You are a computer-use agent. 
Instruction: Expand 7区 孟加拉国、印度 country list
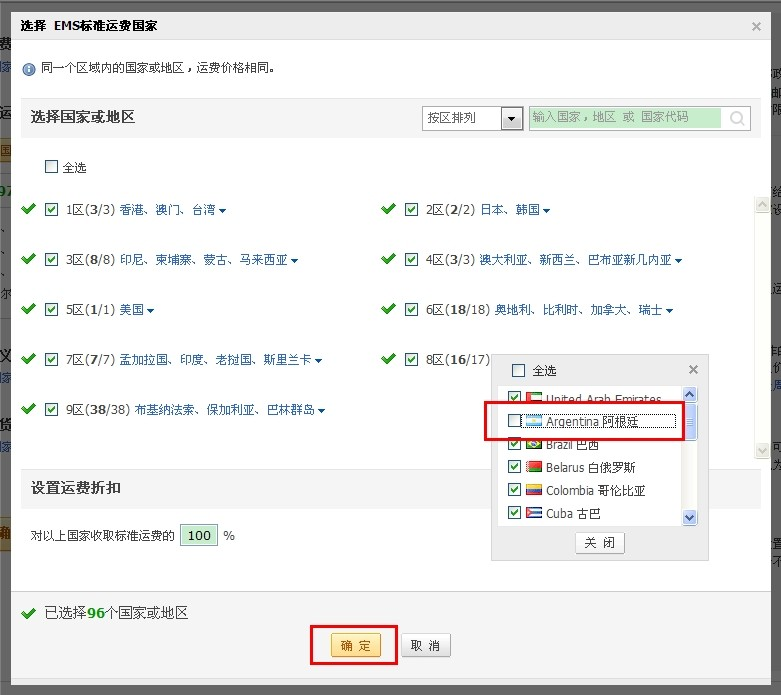point(318,360)
